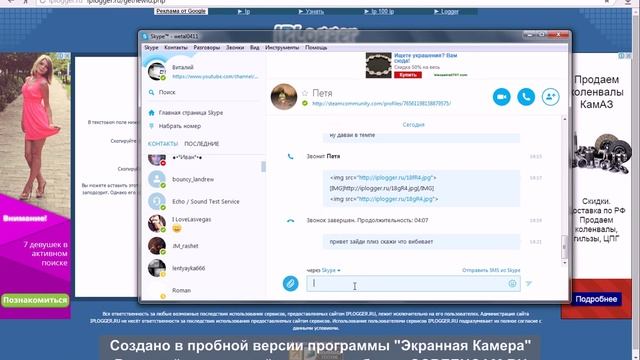The height and width of the screenshot is (360, 640).
Task: Open the Помощь menu
Action: pos(316,48)
